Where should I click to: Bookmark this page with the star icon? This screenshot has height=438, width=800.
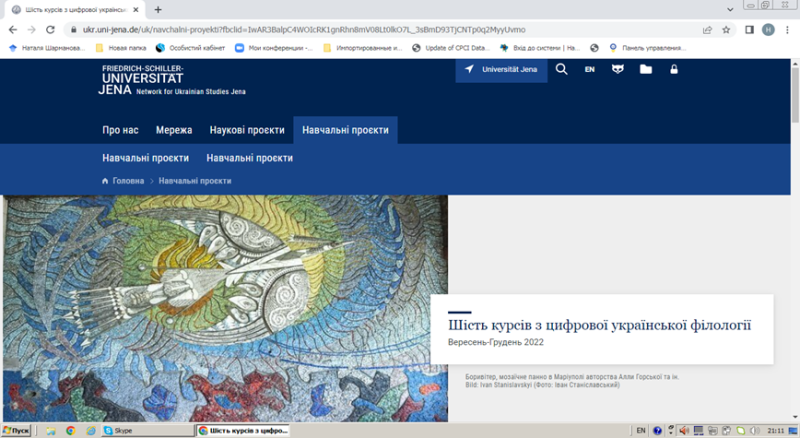(x=726, y=30)
